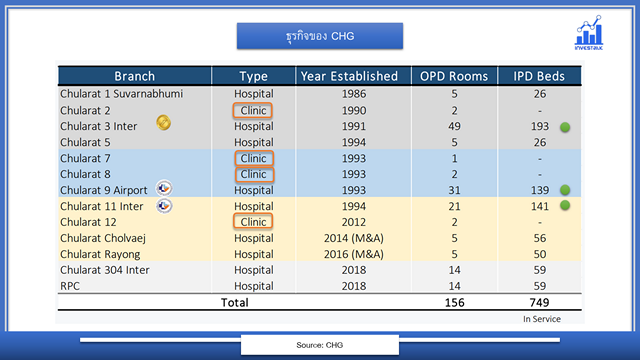Select the Branch column header
The width and height of the screenshot is (640, 360).
(135, 76)
